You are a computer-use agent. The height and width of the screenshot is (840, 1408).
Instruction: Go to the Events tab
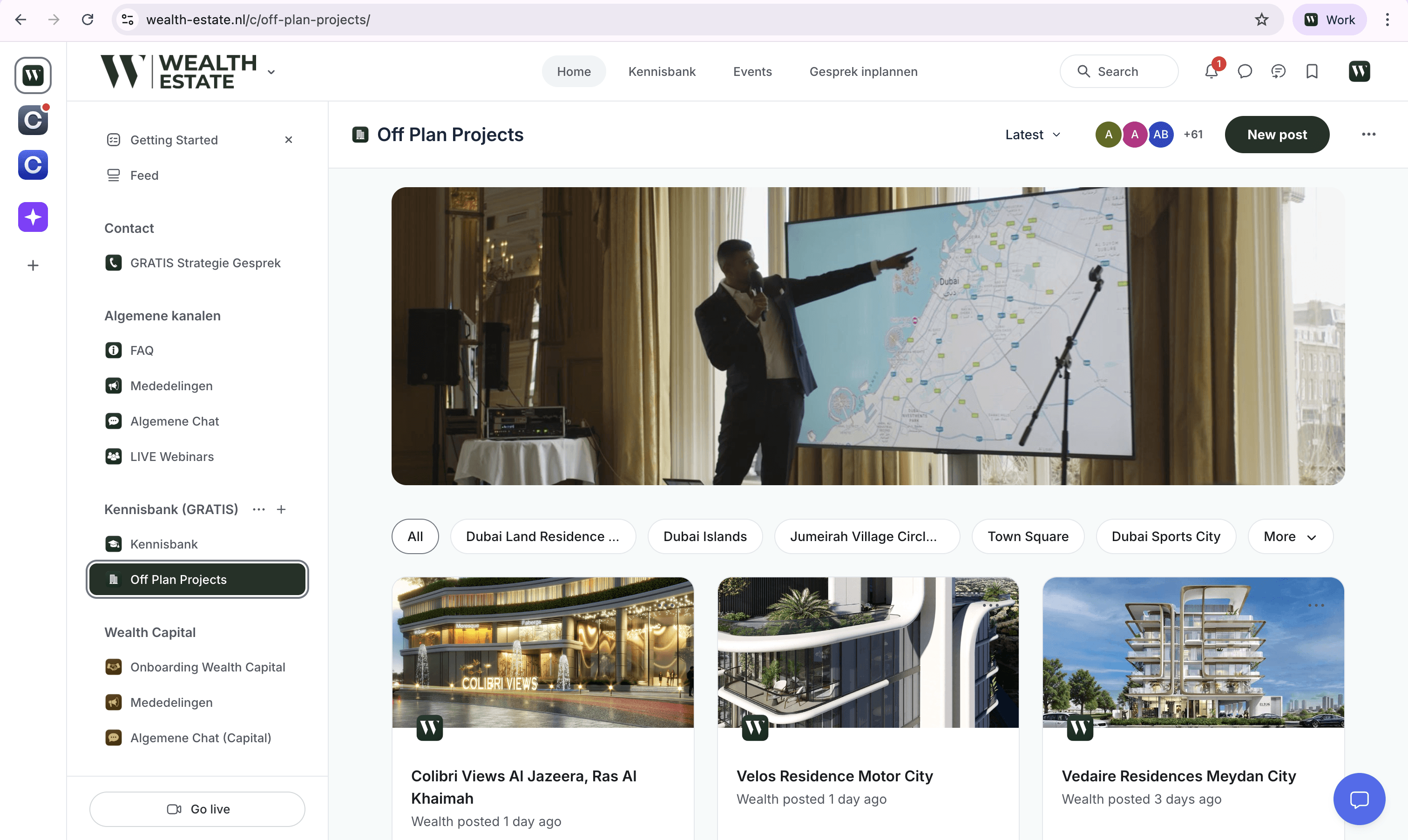click(x=752, y=71)
